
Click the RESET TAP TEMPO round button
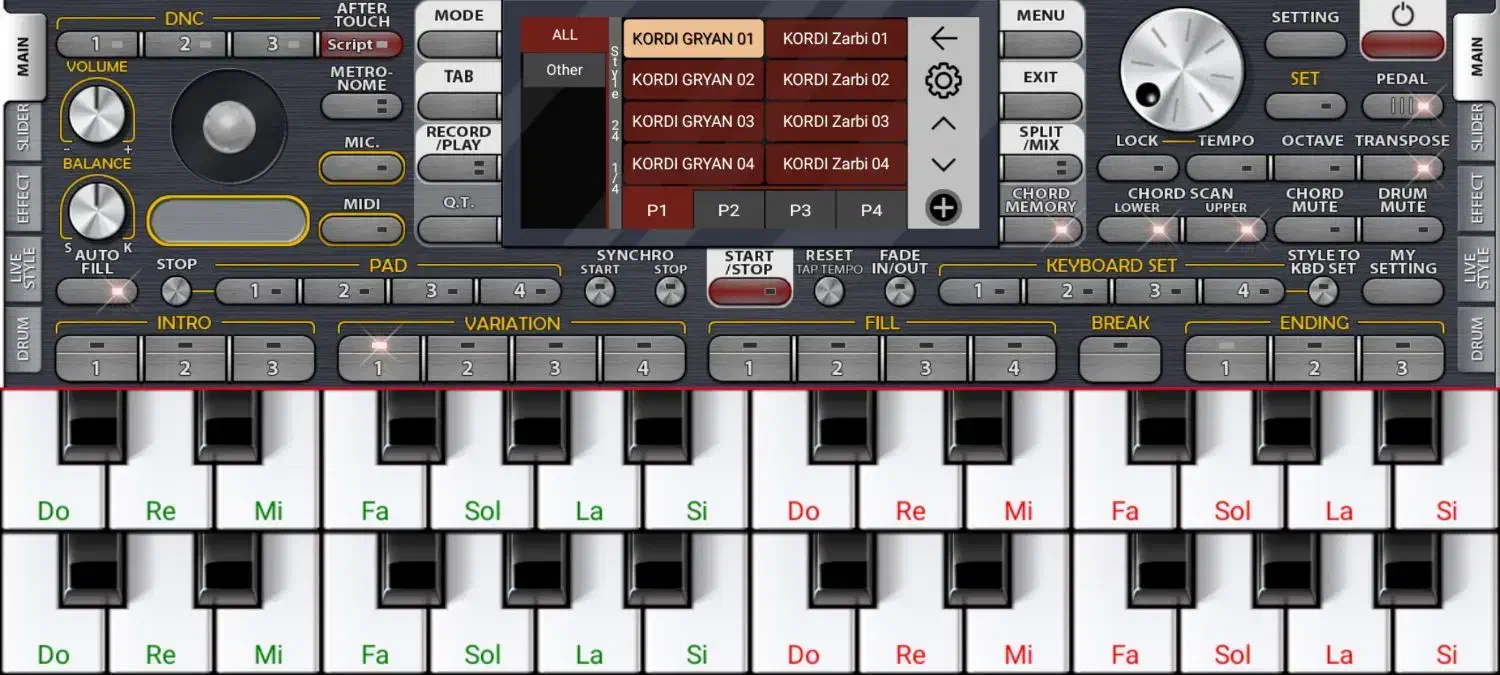pos(829,291)
